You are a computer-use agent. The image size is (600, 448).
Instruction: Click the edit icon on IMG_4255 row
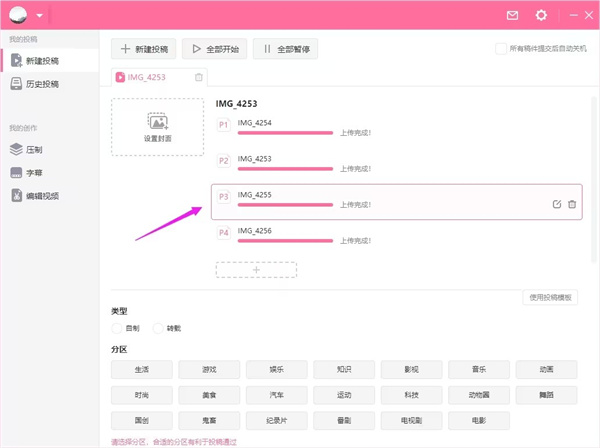557,204
